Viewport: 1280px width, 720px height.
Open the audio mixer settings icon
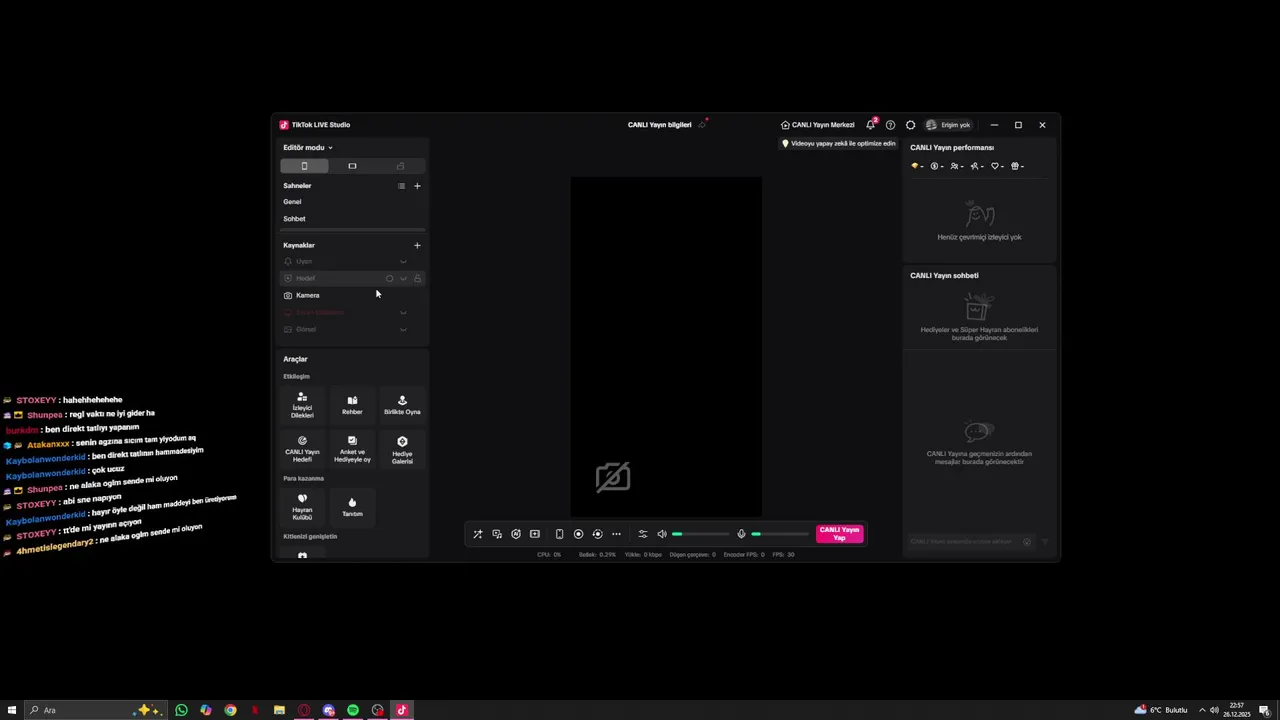tap(643, 534)
